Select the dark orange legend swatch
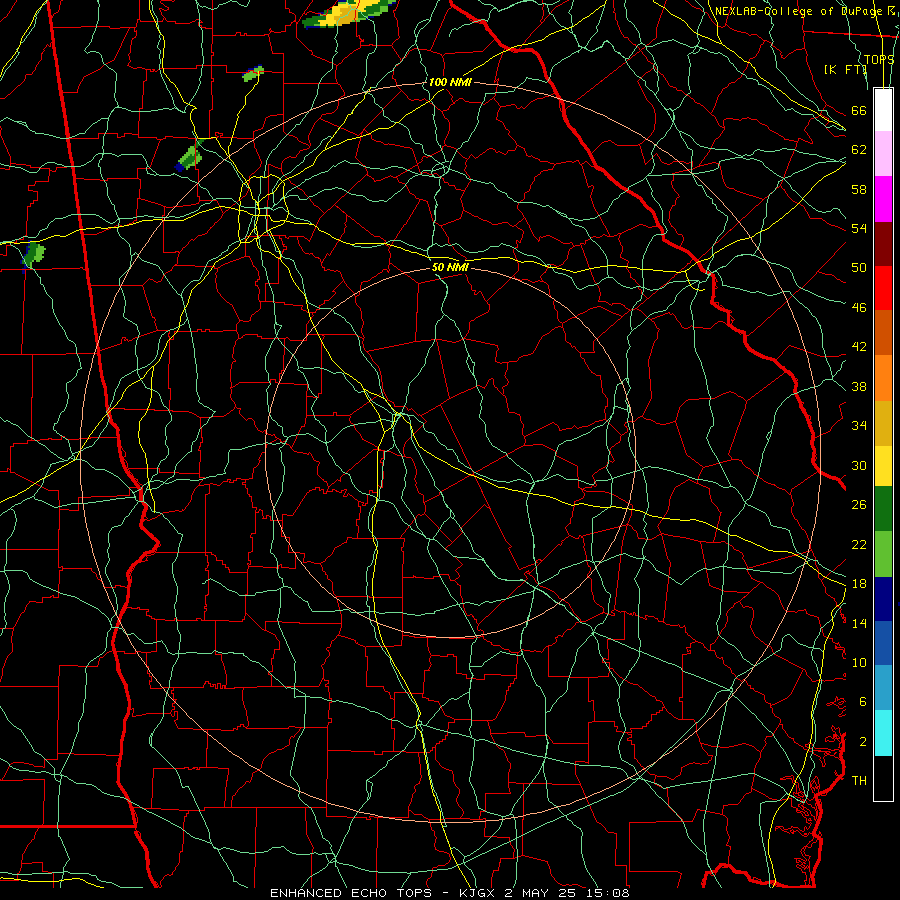 tap(883, 332)
